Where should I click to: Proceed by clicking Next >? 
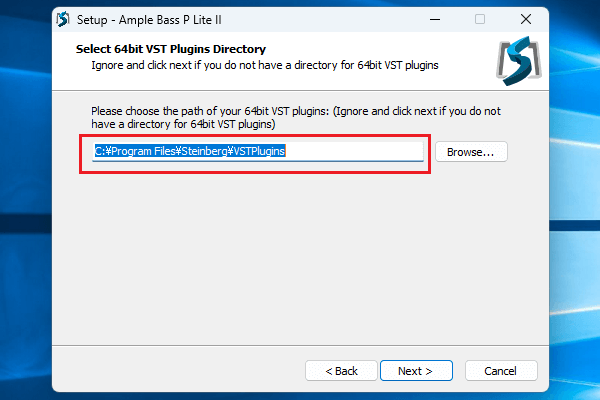tap(415, 371)
